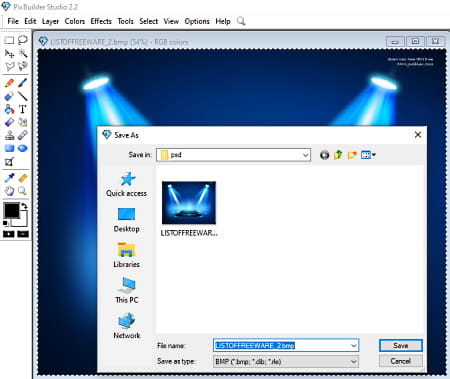Click the search magnifier icon in menu bar
Screen dimensions: 450x379
(x=241, y=21)
